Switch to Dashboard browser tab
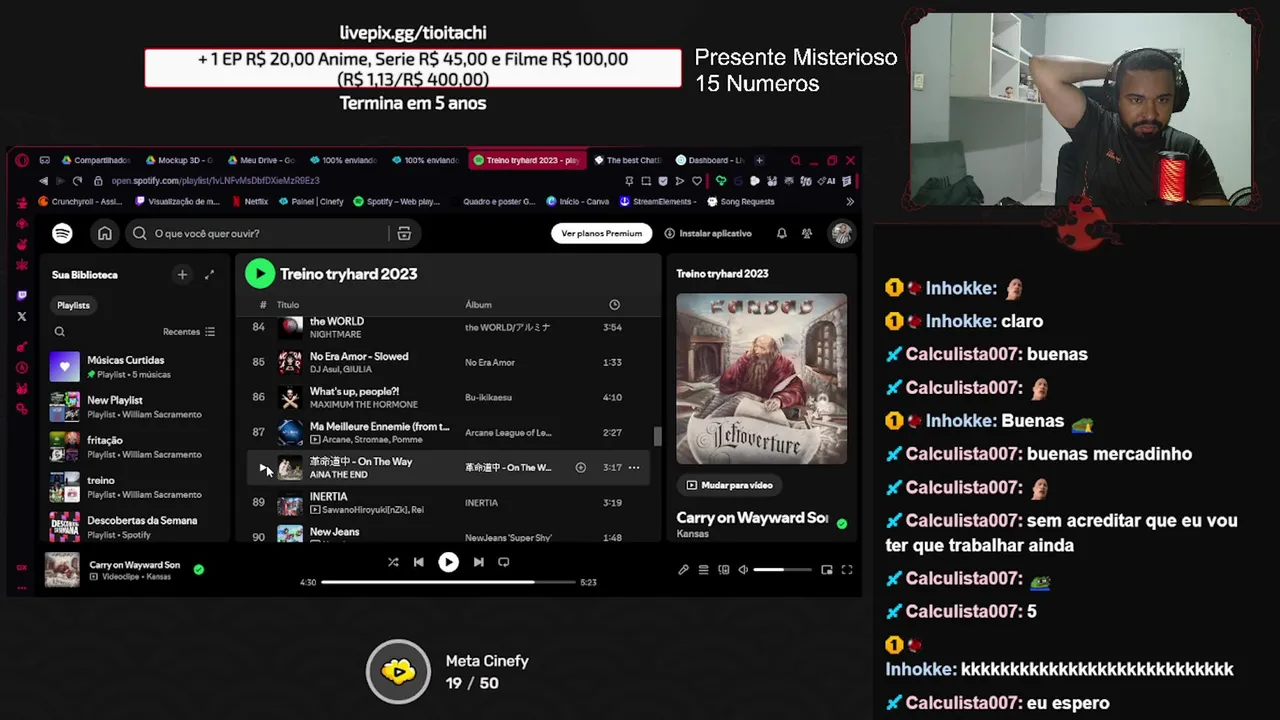 710,160
